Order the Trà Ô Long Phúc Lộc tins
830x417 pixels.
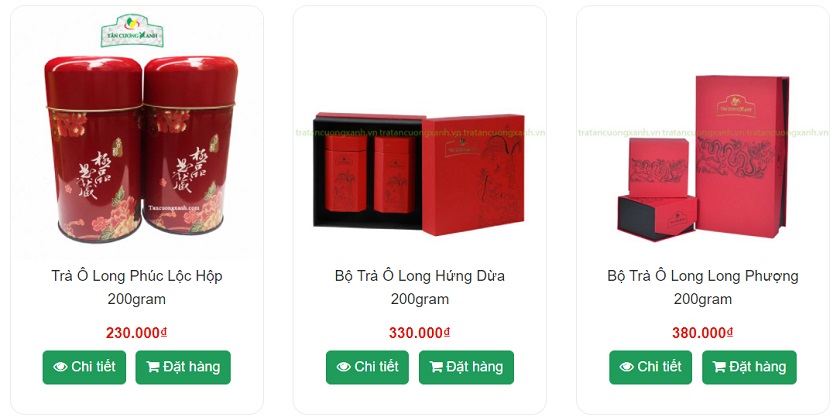pyautogui.click(x=183, y=367)
